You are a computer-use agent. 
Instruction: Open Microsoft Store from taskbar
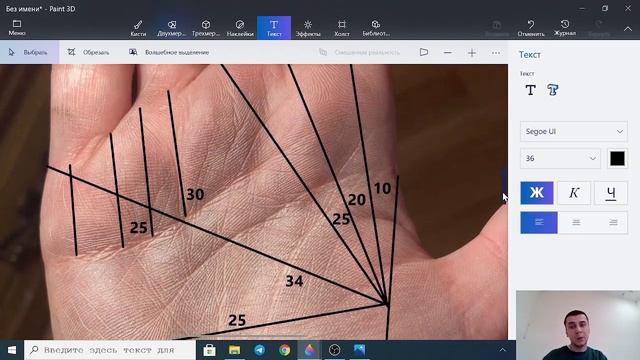tap(209, 350)
